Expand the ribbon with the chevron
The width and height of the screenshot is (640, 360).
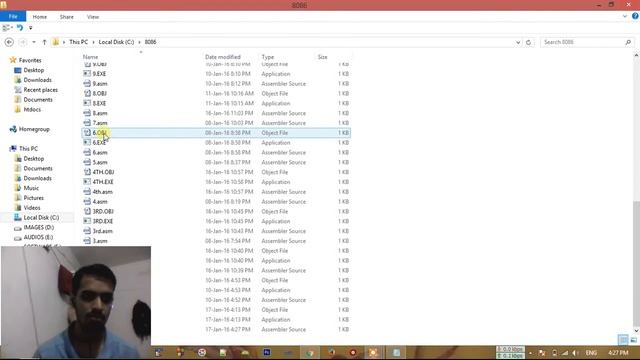pyautogui.click(x=624, y=17)
